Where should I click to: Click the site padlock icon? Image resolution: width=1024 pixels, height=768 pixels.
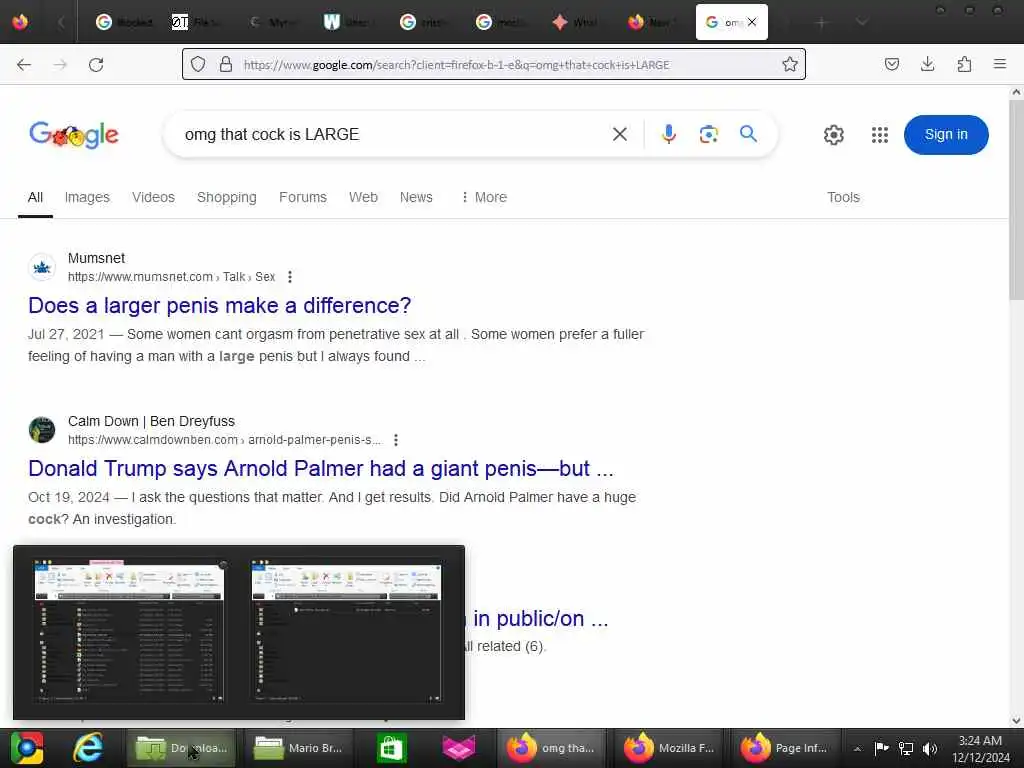pos(226,64)
